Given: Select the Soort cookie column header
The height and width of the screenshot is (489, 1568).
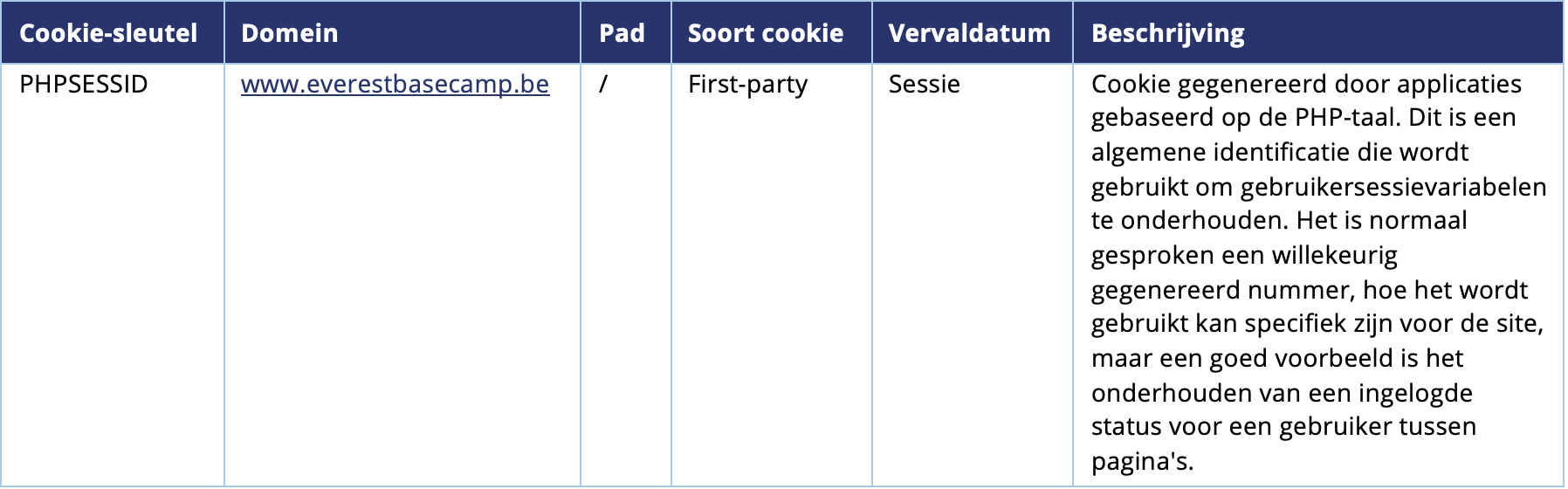Looking at the screenshot, I should tap(765, 33).
